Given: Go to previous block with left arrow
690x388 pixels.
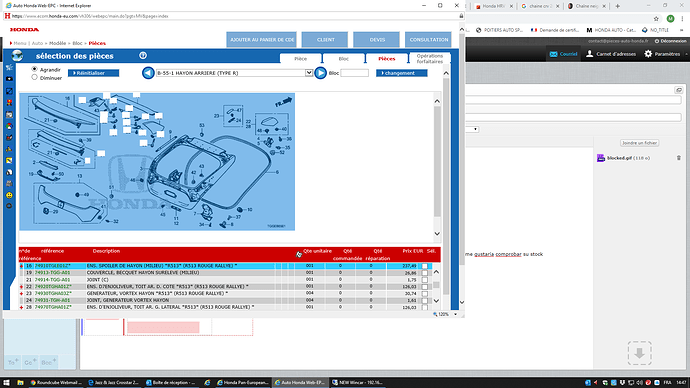Looking at the screenshot, I should pyautogui.click(x=148, y=73).
